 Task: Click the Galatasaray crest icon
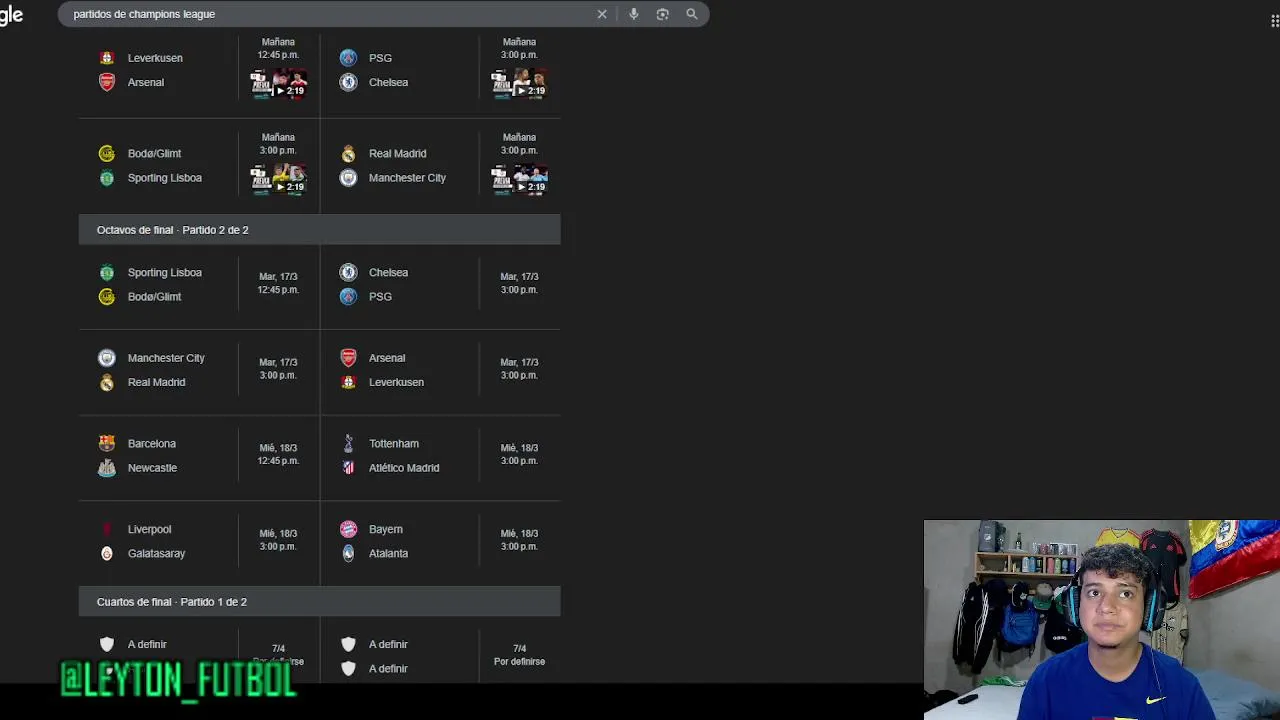coord(107,553)
